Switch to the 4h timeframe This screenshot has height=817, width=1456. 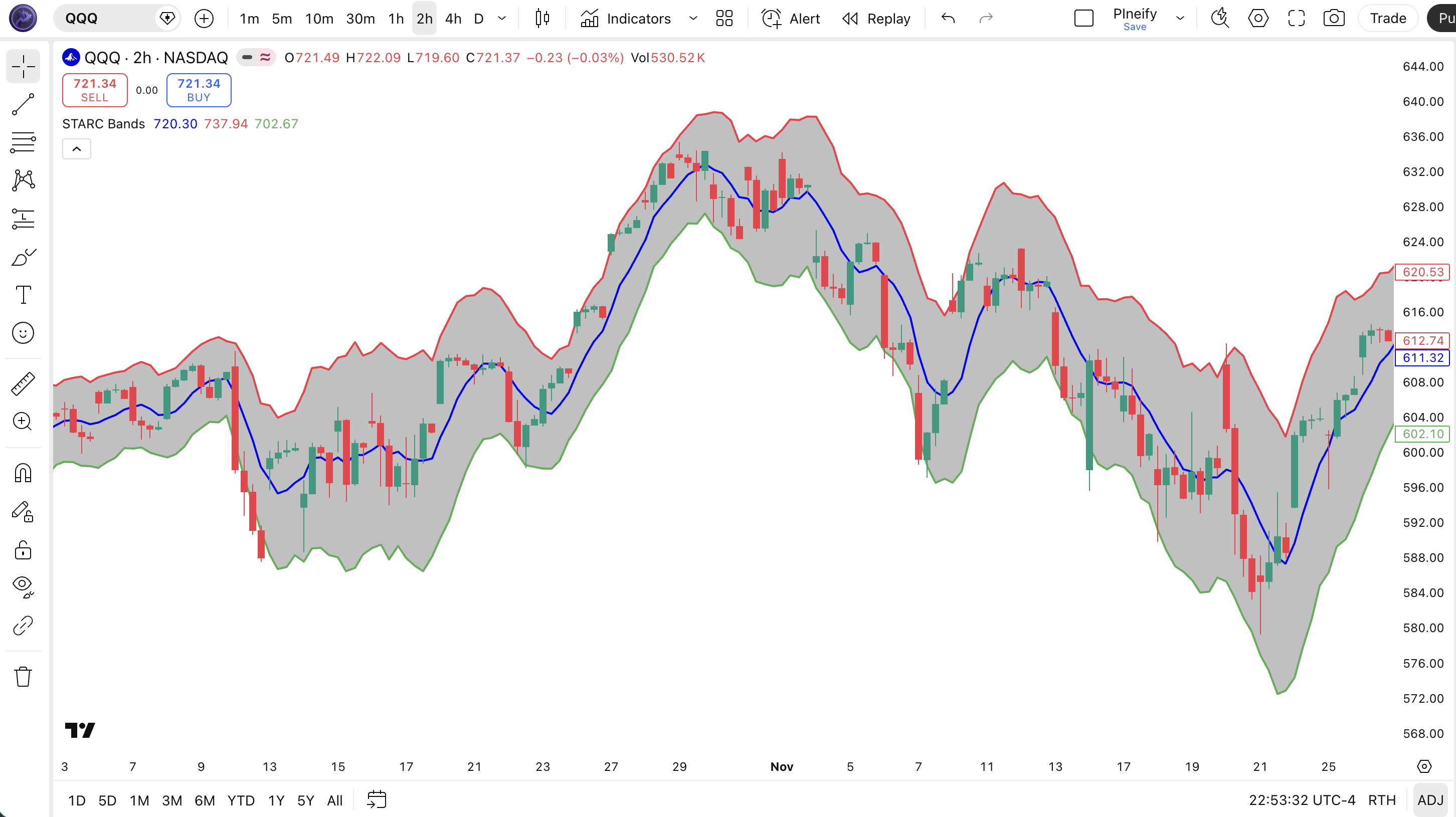point(453,19)
